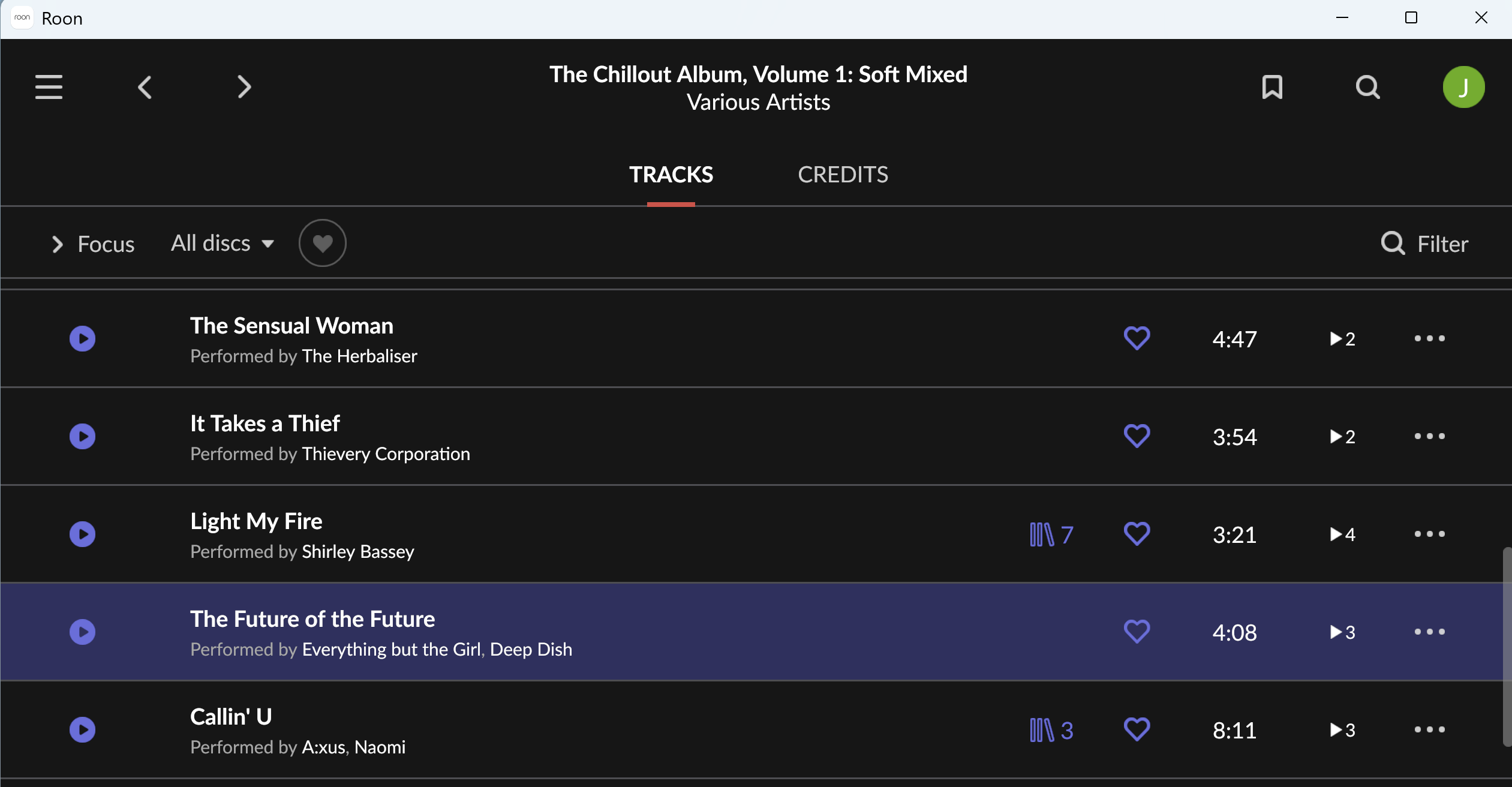Click the Filter tracks field
Image resolution: width=1512 pixels, height=787 pixels.
coord(1424,244)
